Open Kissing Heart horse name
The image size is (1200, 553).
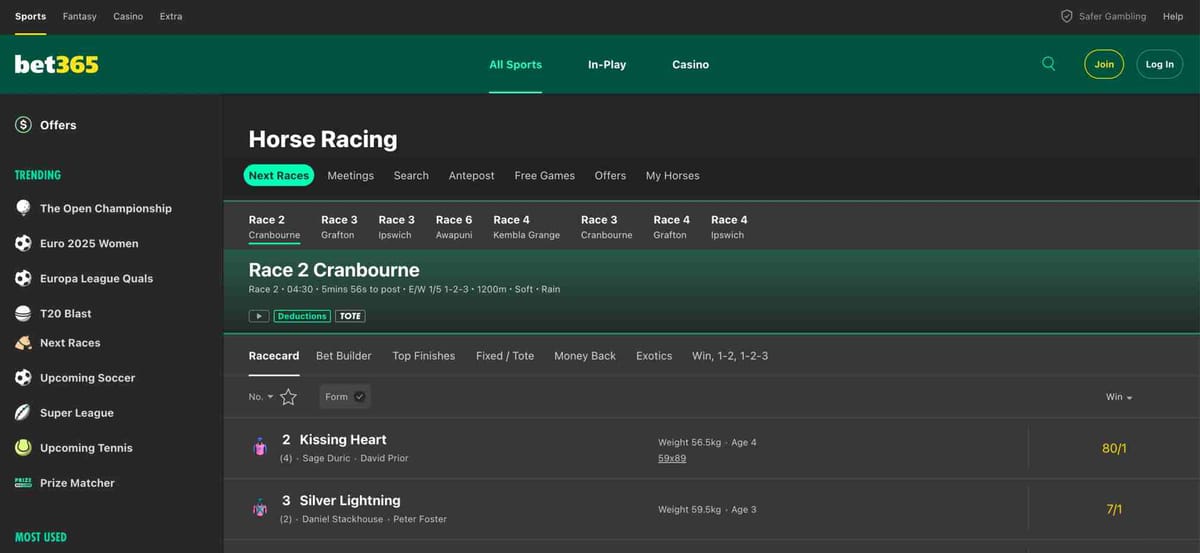coord(343,440)
